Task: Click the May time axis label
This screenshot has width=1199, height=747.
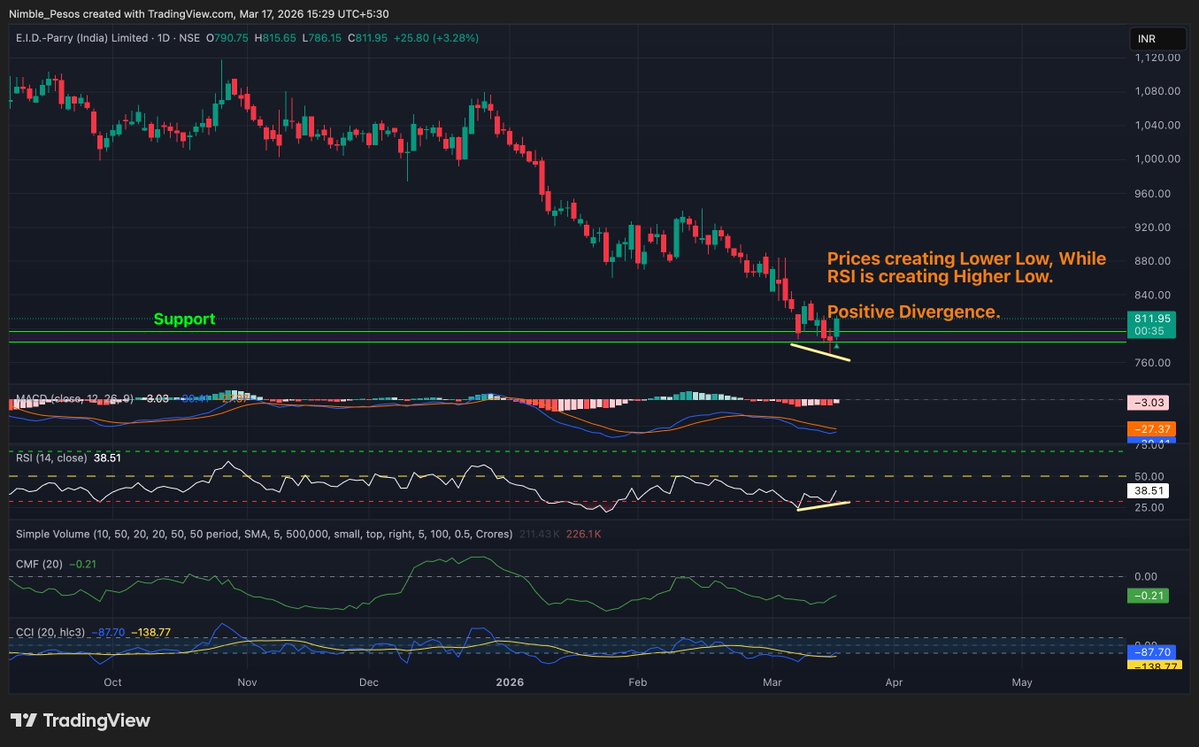Action: 1022,682
